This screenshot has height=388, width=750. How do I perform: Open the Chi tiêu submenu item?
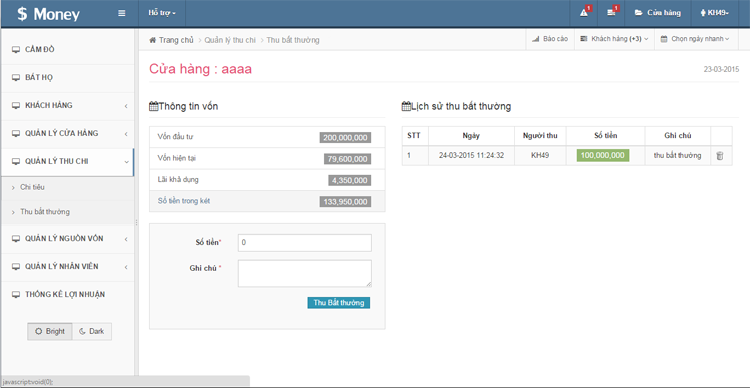point(67,188)
